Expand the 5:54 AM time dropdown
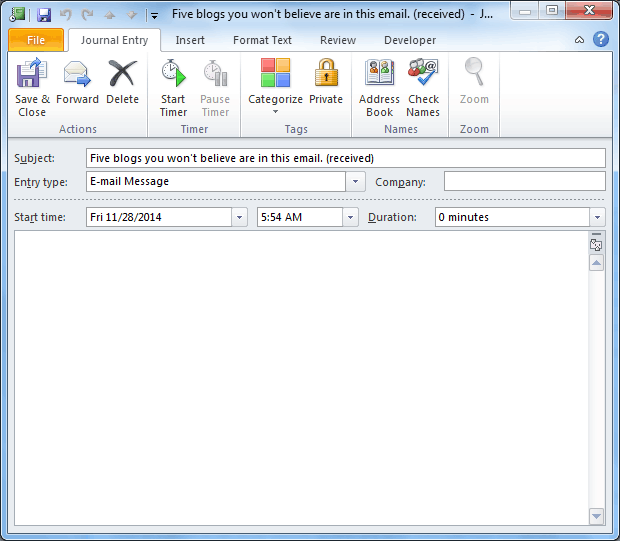The image size is (620, 541). pyautogui.click(x=350, y=217)
